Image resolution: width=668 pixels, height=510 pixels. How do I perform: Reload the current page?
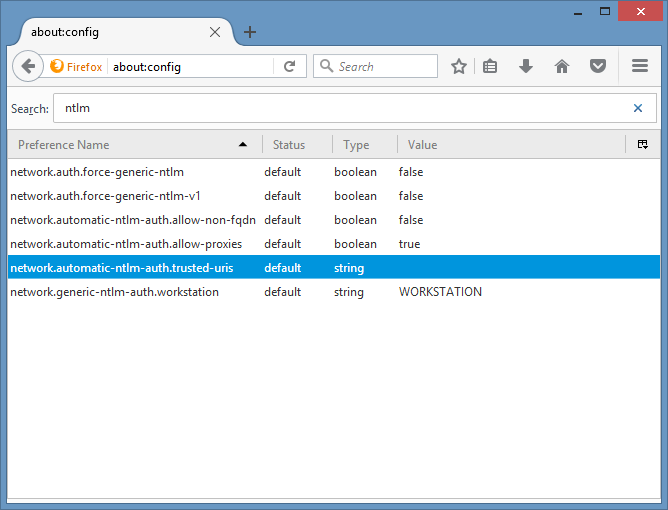coord(290,66)
